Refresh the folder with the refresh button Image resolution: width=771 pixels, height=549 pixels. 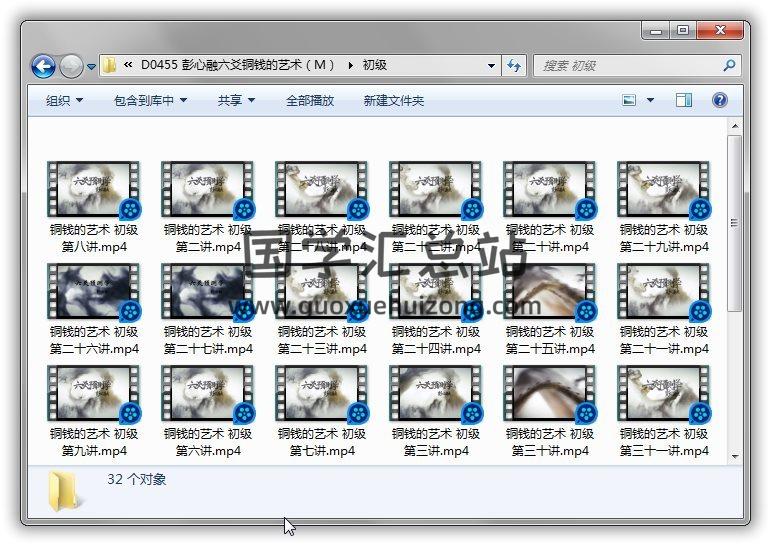point(514,65)
